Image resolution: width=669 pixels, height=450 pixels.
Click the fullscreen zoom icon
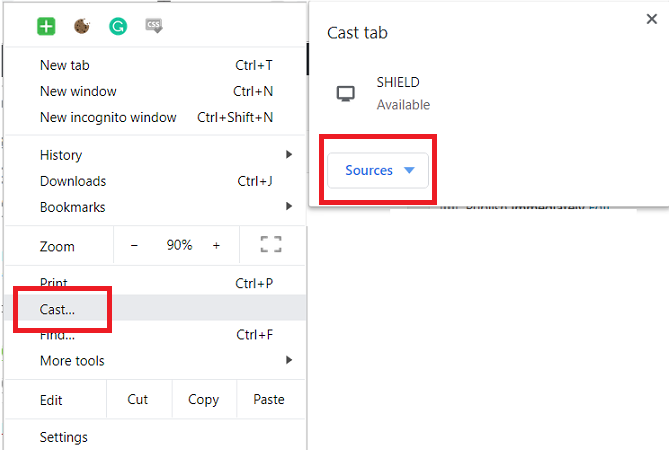[270, 245]
